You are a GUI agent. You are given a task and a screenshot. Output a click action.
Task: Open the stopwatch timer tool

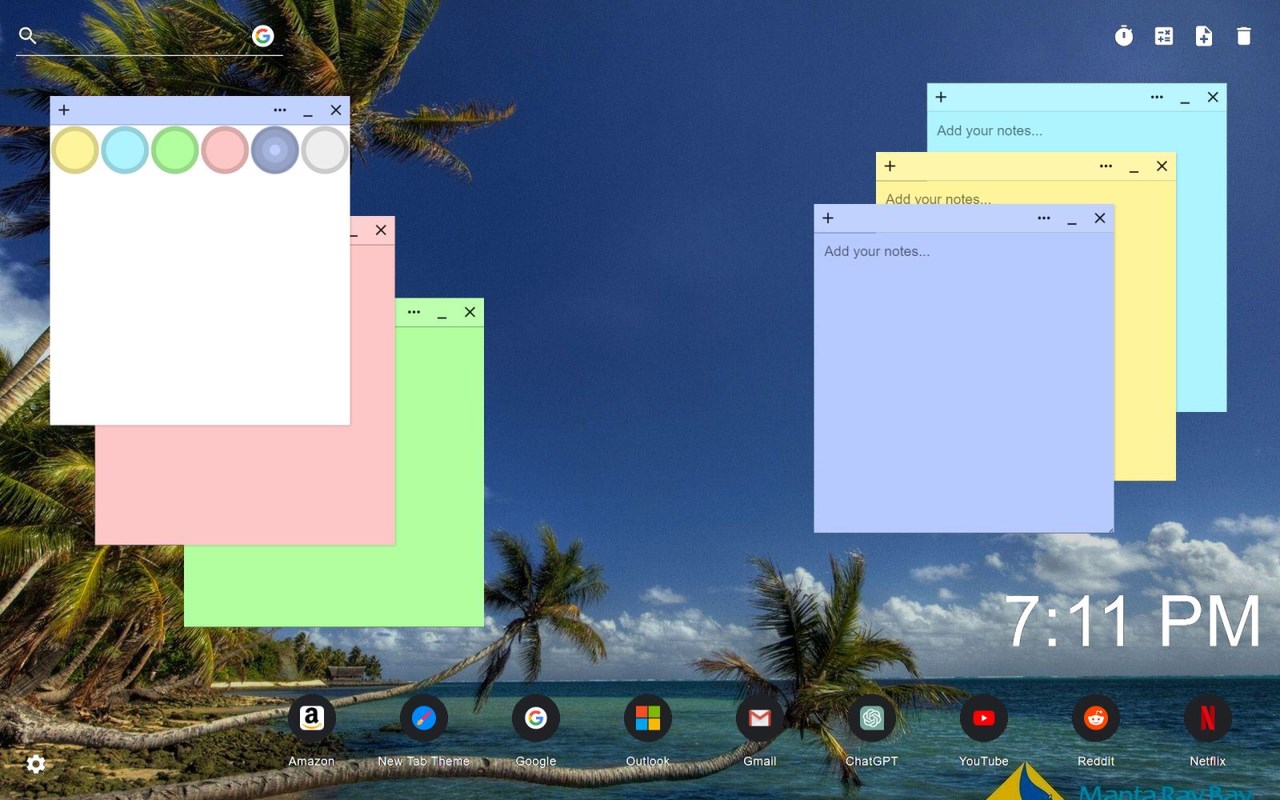click(x=1124, y=36)
